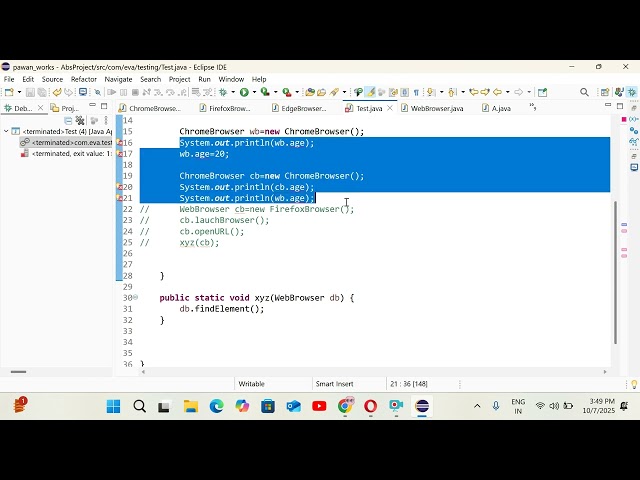The width and height of the screenshot is (640, 480).
Task: Switch to the Debug perspective icon
Action: coord(632,92)
